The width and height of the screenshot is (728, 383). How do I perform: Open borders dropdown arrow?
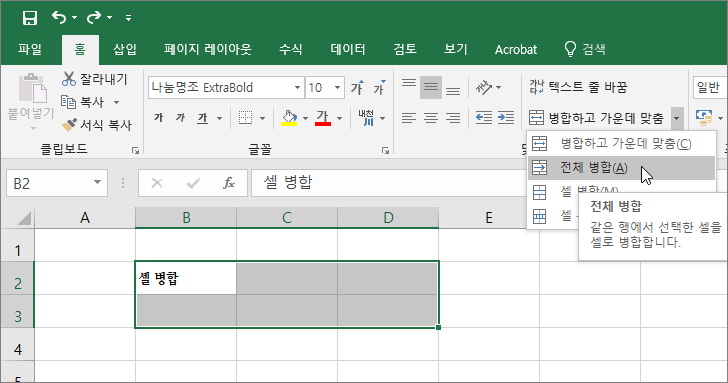coord(262,119)
